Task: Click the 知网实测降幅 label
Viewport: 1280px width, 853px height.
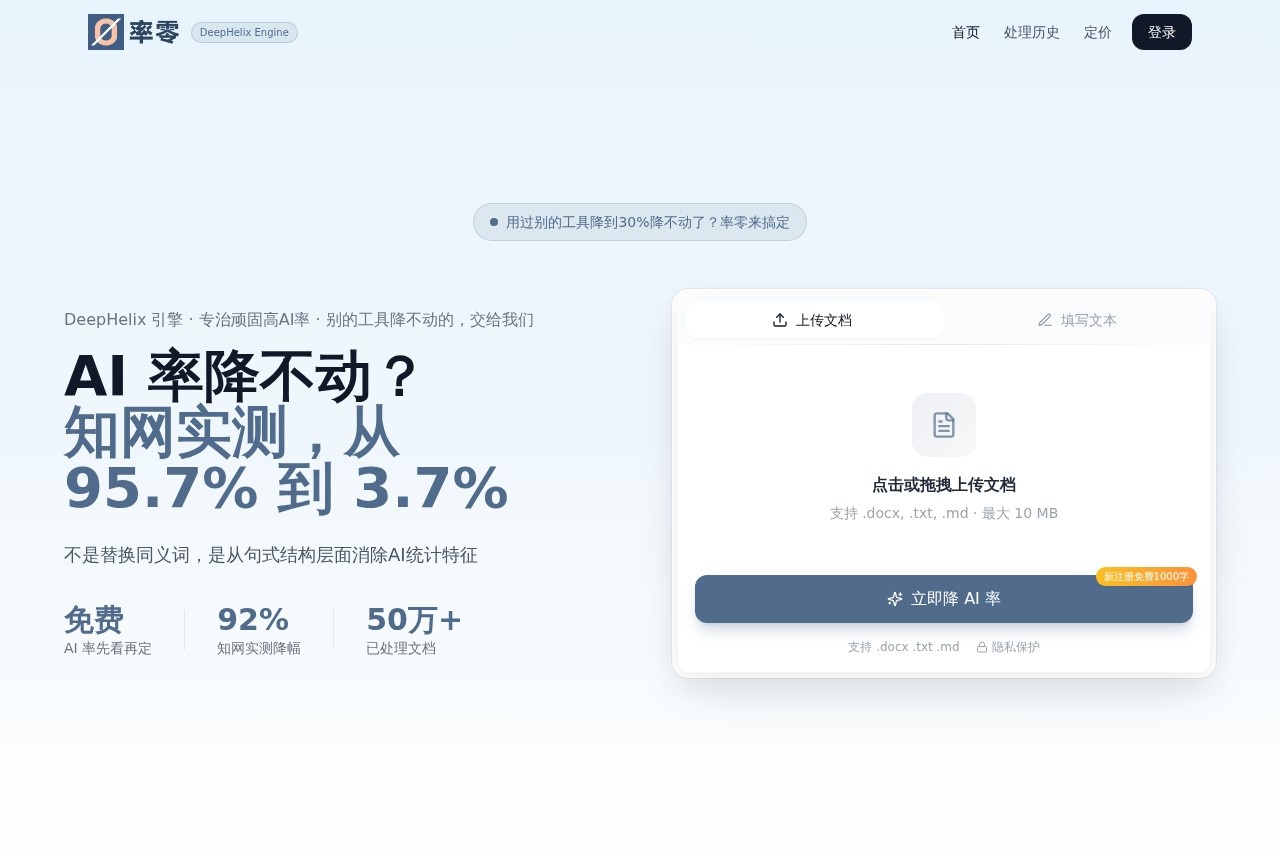Action: pos(259,648)
